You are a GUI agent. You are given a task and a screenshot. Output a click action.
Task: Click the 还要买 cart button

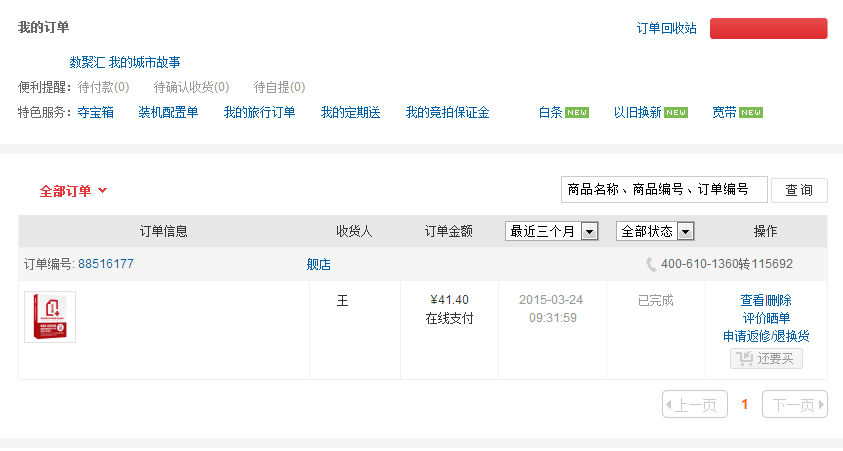(x=766, y=359)
